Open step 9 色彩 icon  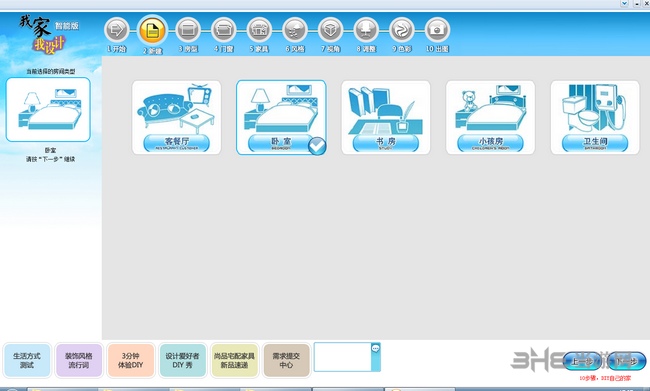pyautogui.click(x=402, y=30)
